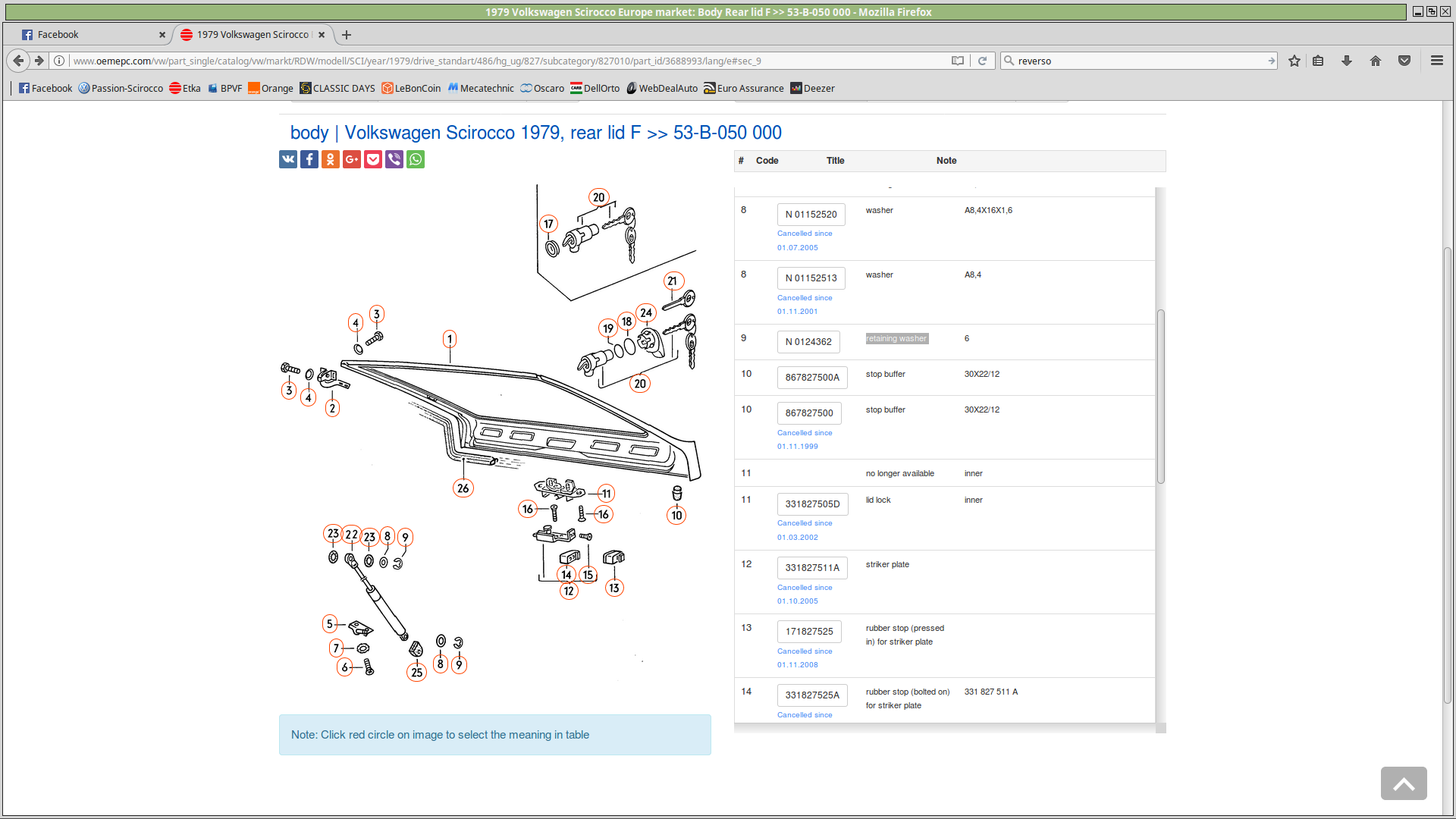
Task: Select red circle 26 on diagram
Action: pyautogui.click(x=463, y=488)
